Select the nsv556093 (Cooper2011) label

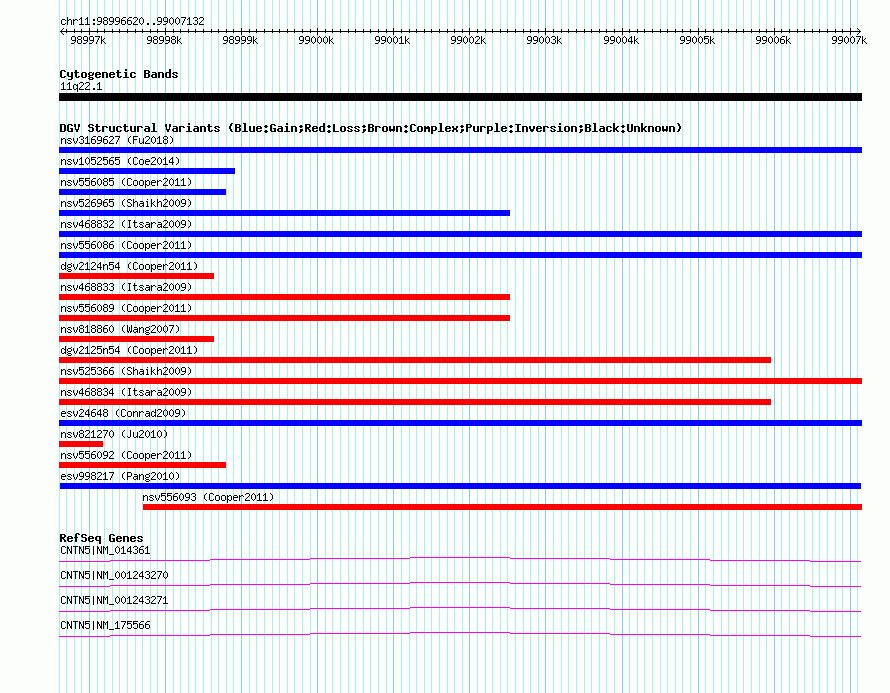point(208,497)
